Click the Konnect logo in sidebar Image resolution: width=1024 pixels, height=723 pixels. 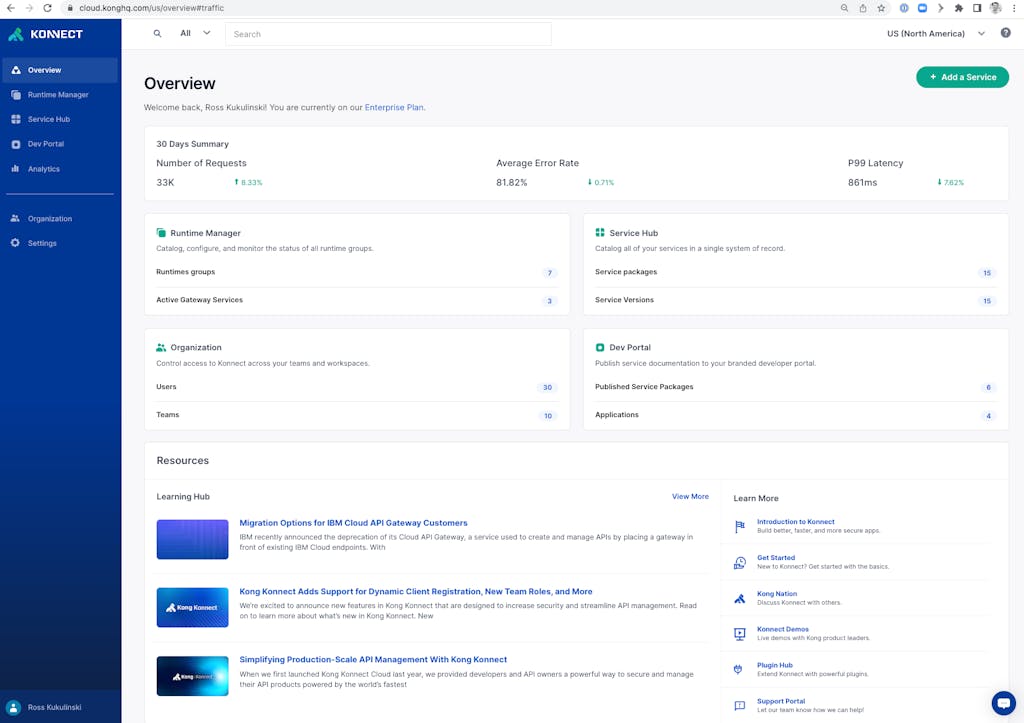click(x=46, y=34)
